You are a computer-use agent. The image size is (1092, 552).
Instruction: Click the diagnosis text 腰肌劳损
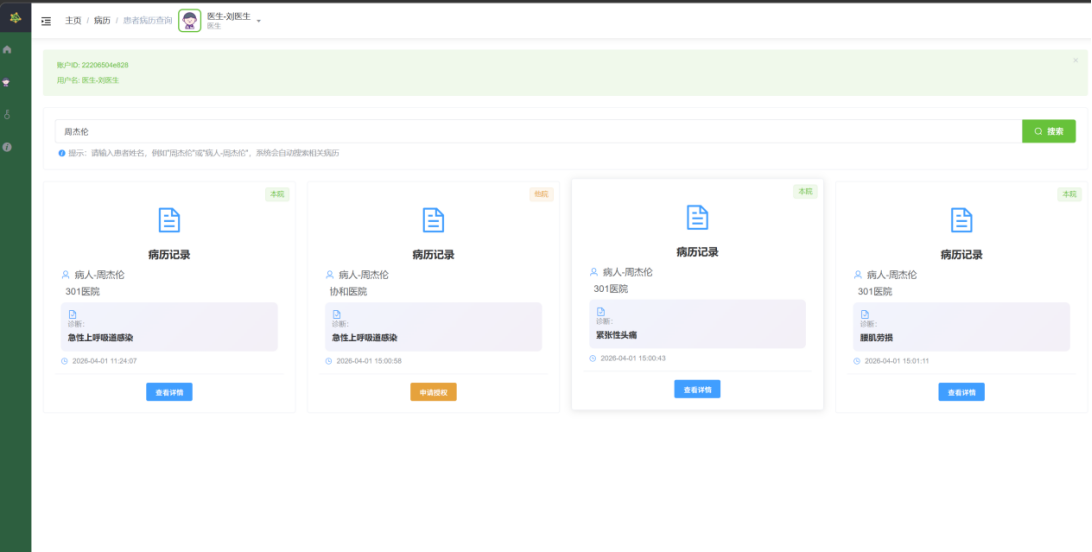click(x=876, y=338)
